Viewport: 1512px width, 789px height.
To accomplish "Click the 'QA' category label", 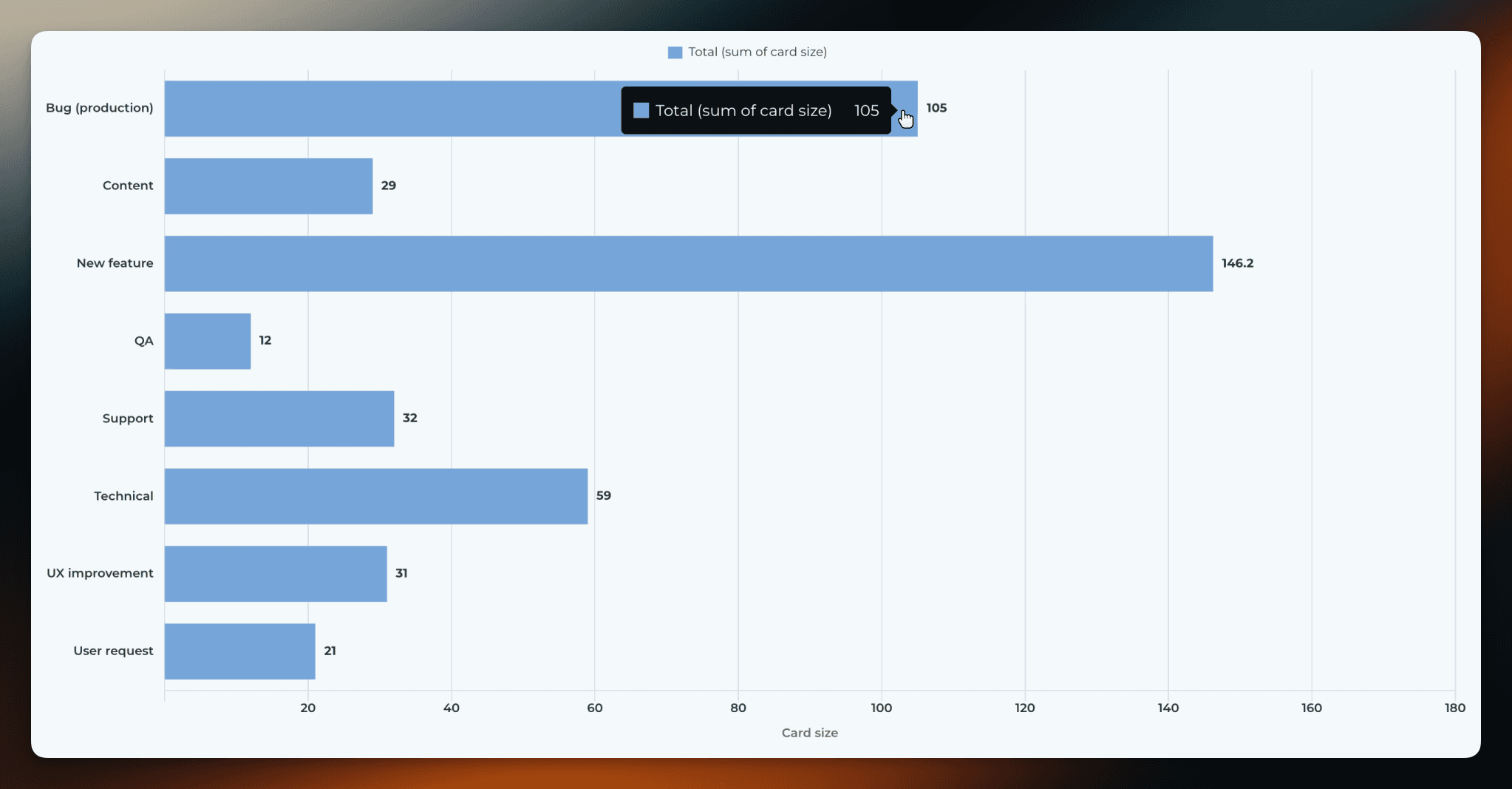I will coord(144,341).
